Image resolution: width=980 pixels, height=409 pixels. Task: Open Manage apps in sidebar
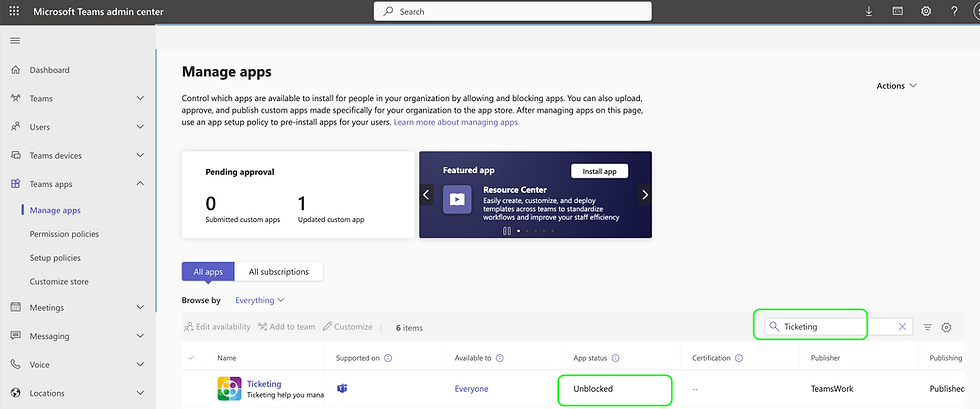pyautogui.click(x=55, y=211)
